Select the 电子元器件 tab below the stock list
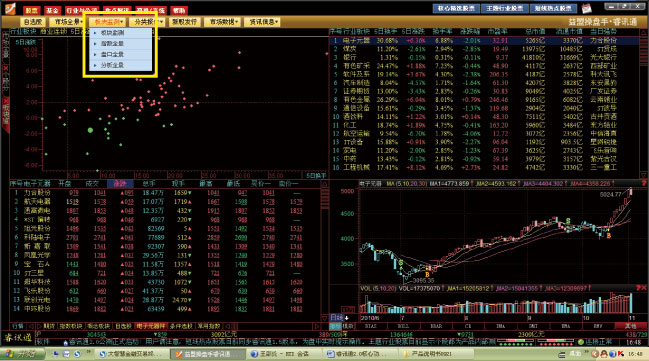Viewport: 649px width, 361px height. [151, 326]
